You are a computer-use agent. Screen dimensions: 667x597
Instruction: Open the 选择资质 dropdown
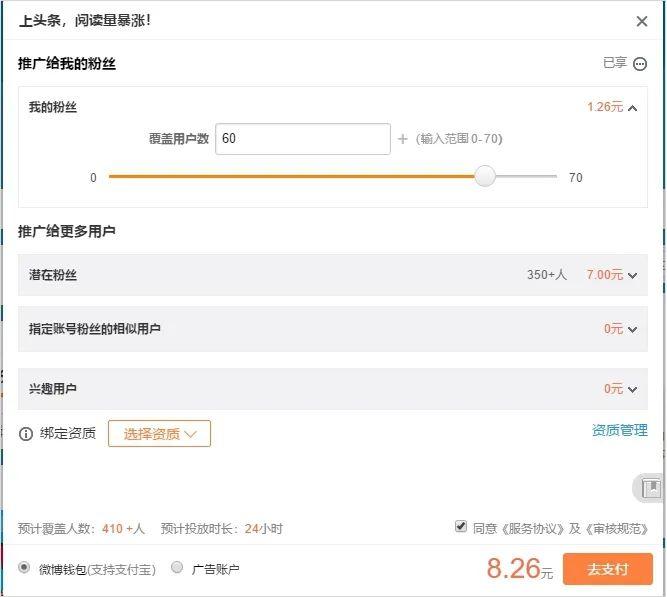pyautogui.click(x=159, y=434)
